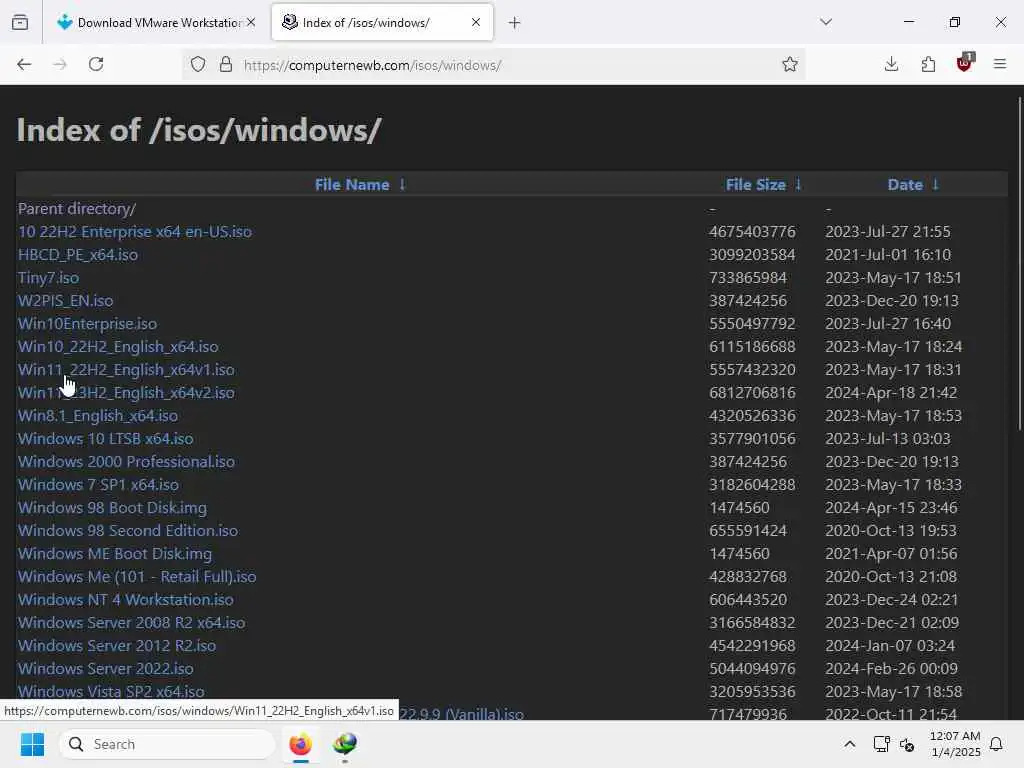Open the Internet Download Manager taskbar icon

345,744
